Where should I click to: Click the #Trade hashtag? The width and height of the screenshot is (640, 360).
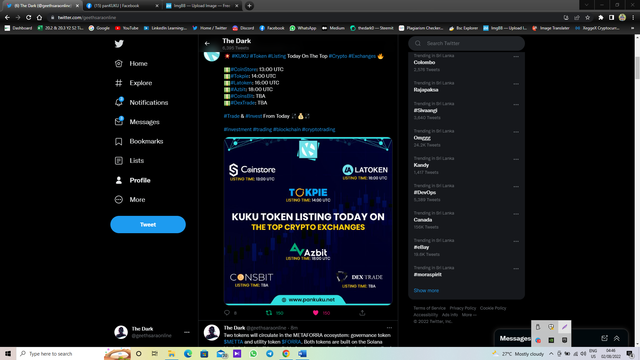tap(231, 116)
